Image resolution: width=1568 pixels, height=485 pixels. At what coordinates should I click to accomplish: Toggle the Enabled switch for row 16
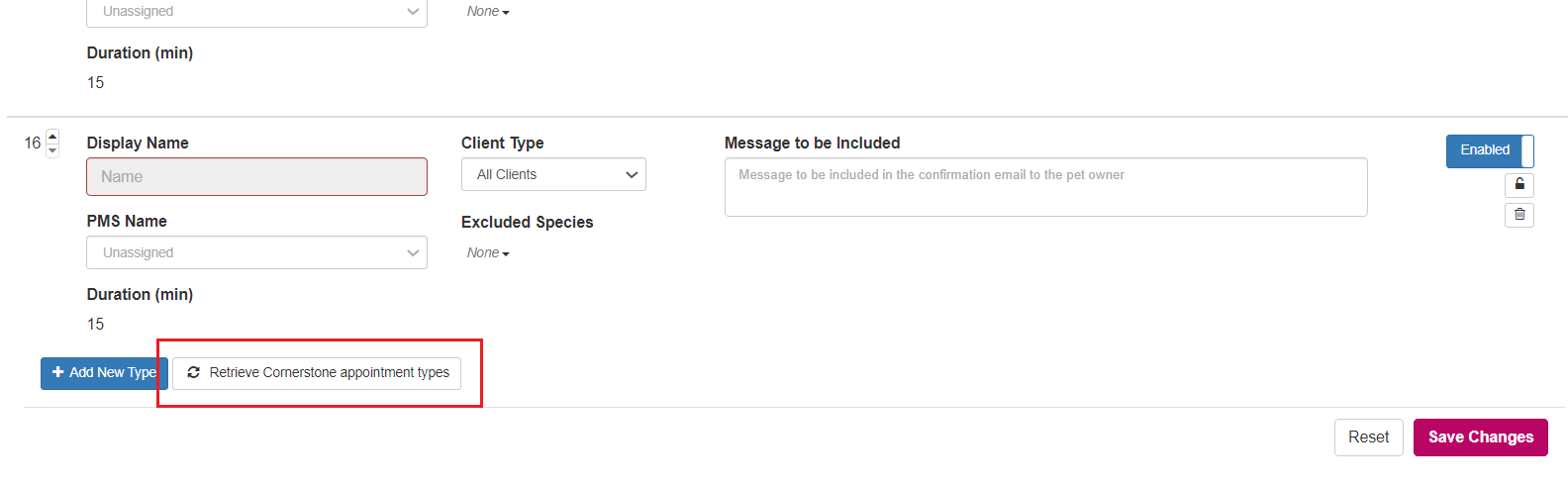click(1490, 150)
